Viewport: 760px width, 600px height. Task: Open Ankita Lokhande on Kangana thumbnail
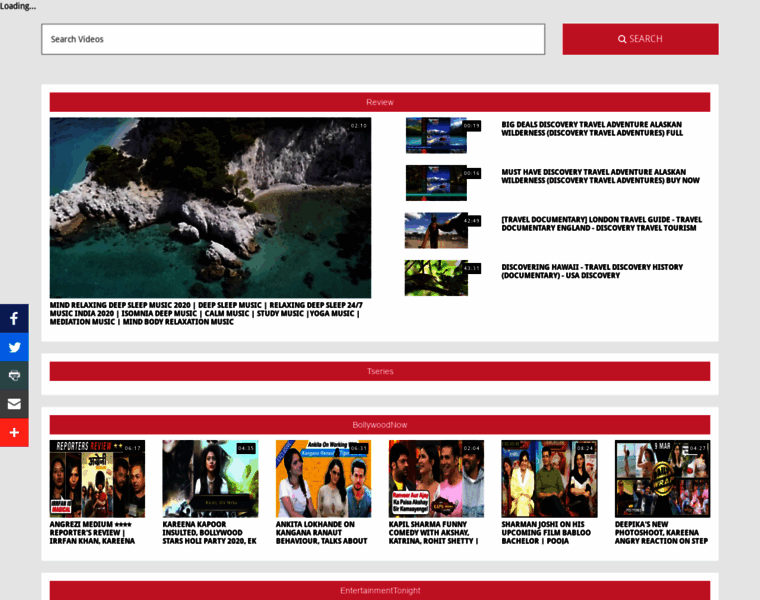tap(323, 479)
